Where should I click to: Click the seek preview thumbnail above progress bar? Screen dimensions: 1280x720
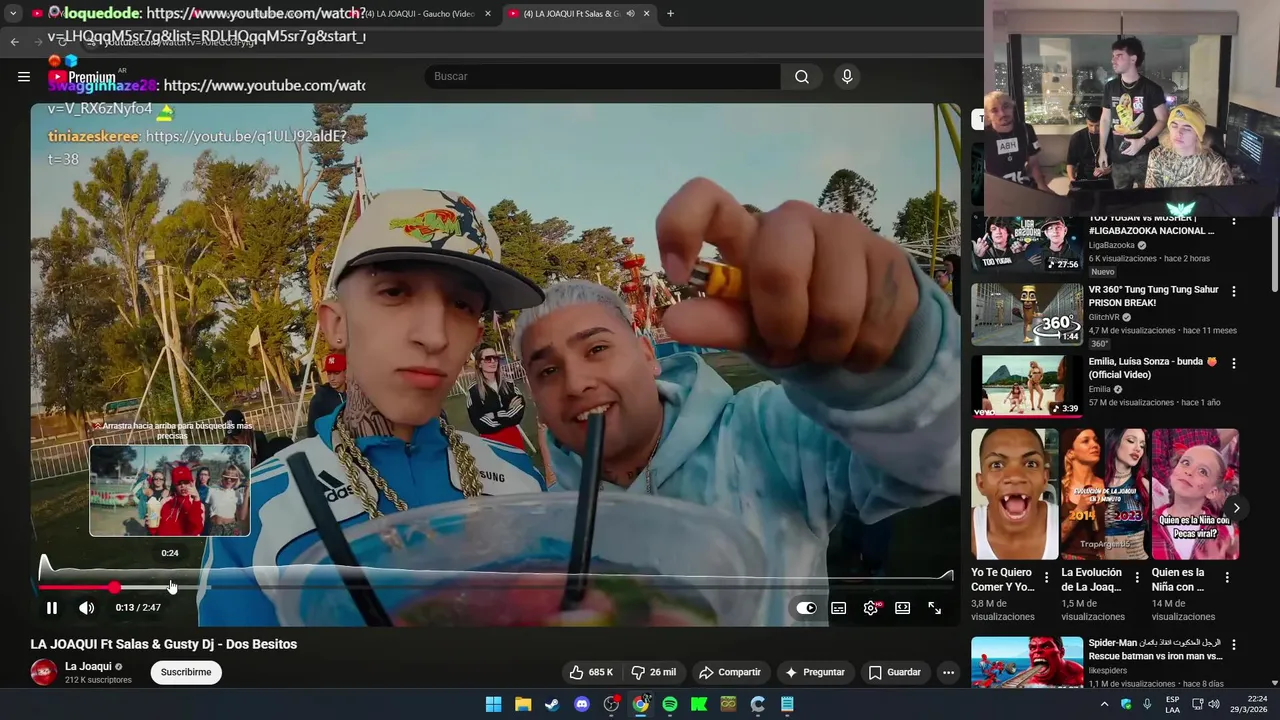tap(170, 490)
